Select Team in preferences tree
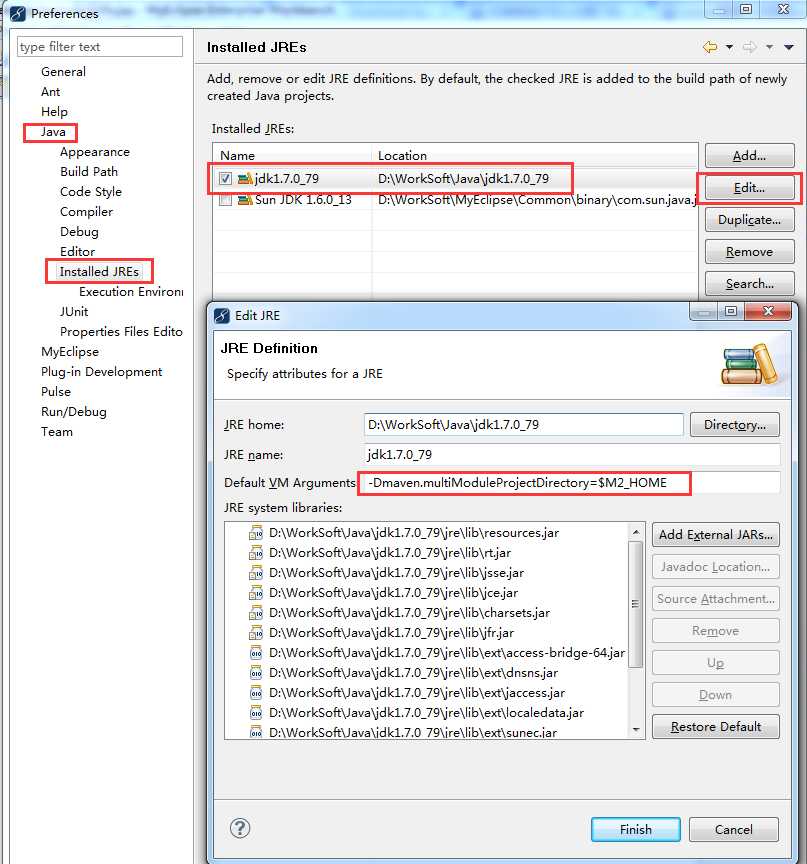 tap(57, 431)
